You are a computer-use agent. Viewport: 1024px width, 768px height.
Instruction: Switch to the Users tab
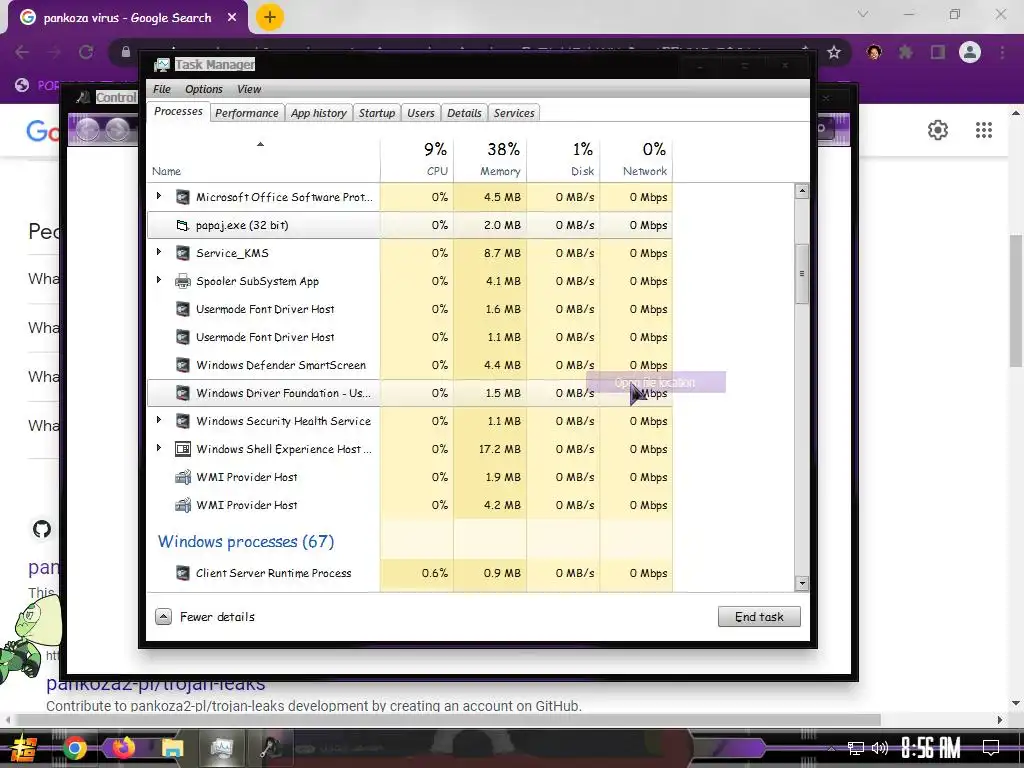[421, 113]
